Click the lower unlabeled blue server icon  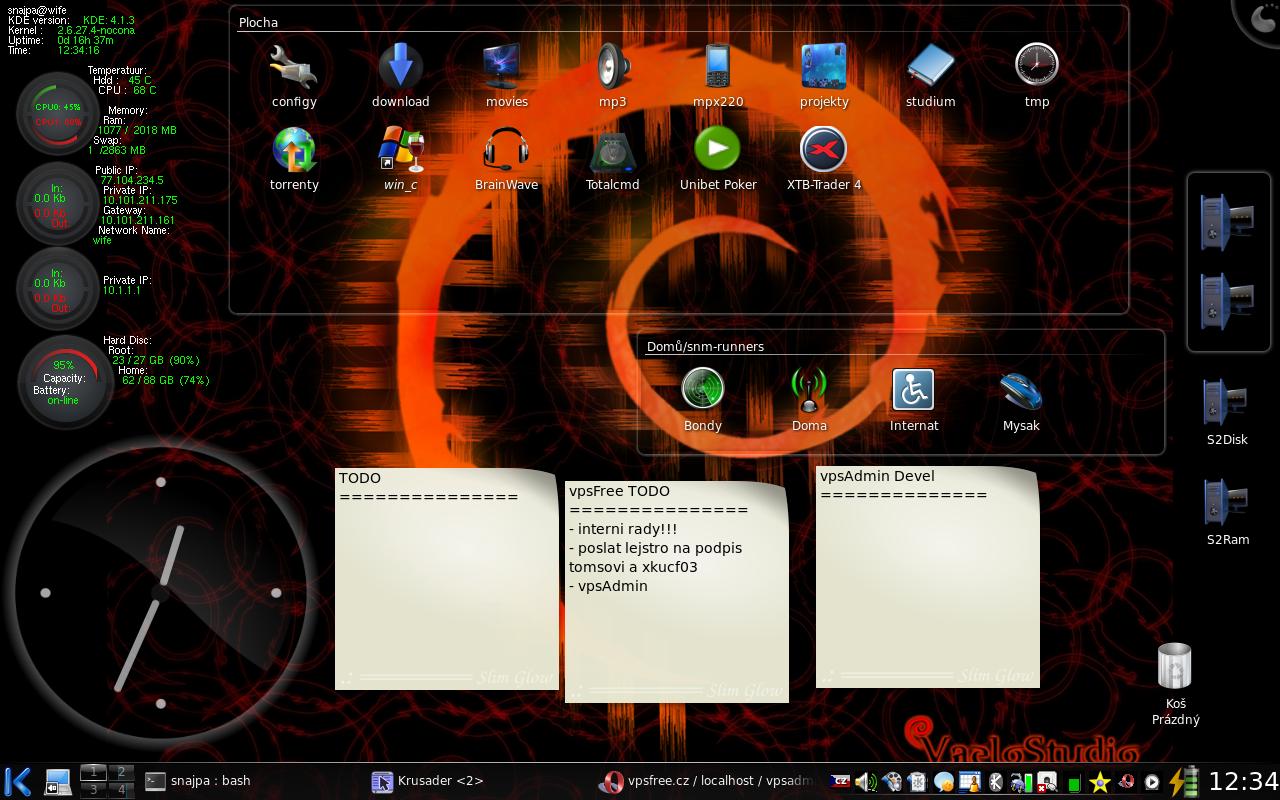click(x=1227, y=301)
